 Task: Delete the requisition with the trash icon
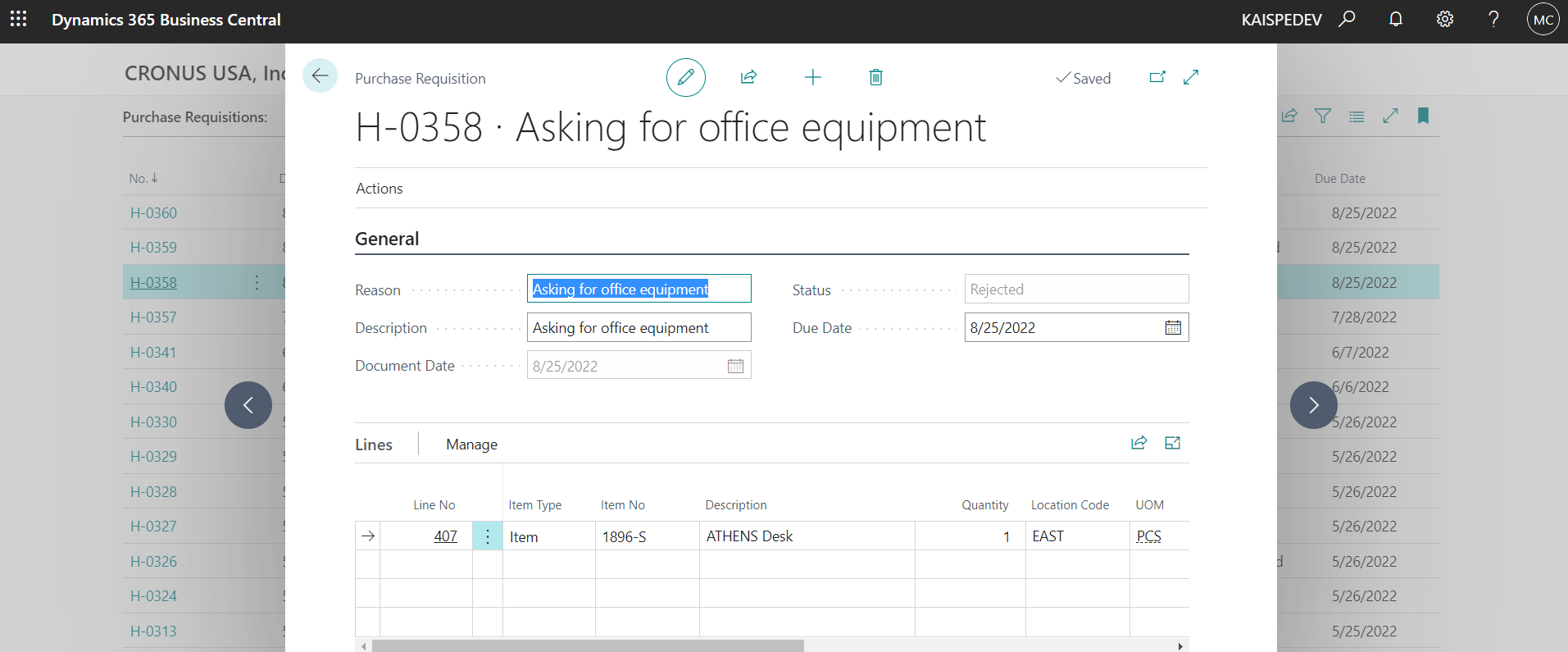875,78
